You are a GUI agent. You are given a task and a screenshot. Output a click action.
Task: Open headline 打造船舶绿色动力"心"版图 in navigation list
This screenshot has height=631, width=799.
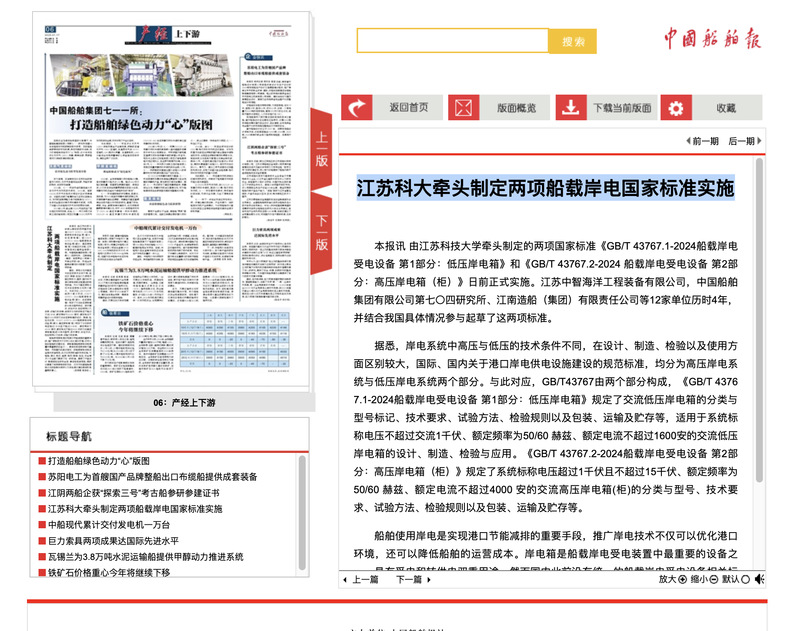[98, 461]
